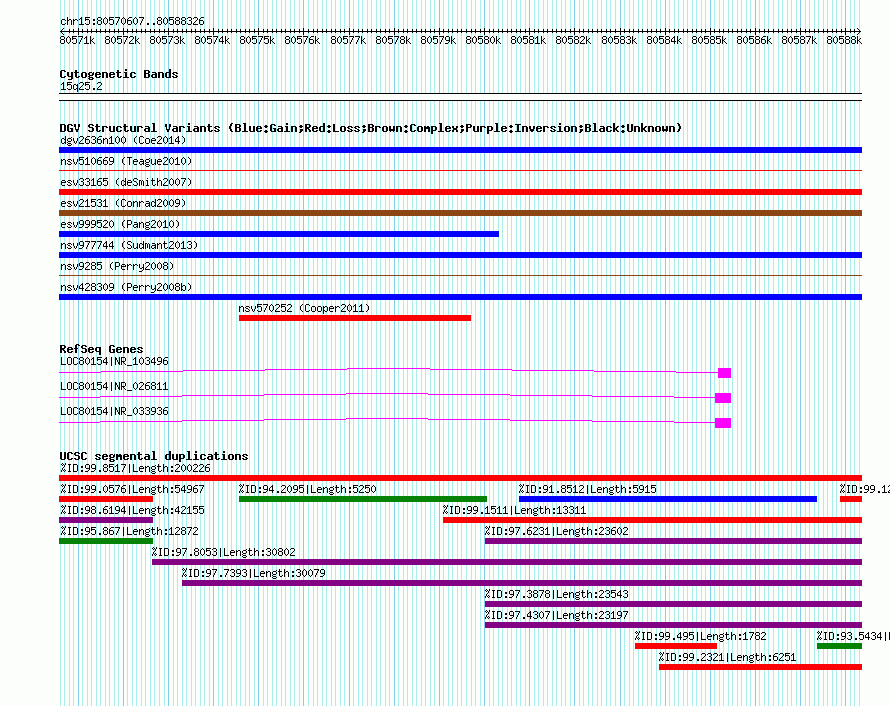Click label esv33165 (deSmith2007)
The width and height of the screenshot is (890, 706).
tap(126, 182)
